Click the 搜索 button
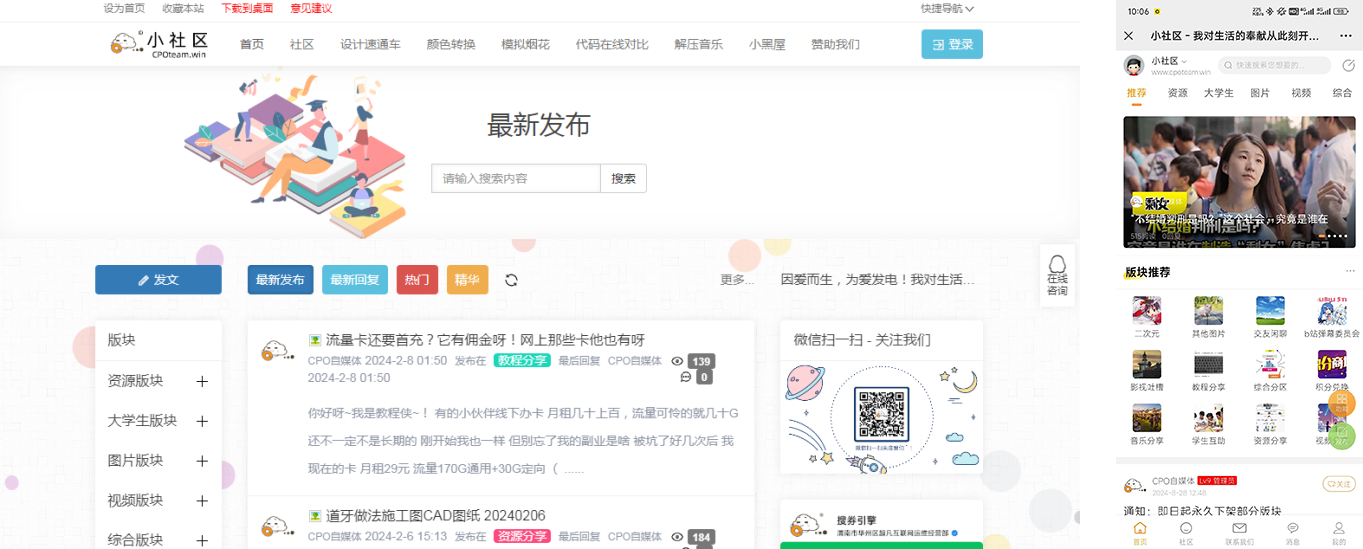The width and height of the screenshot is (1363, 549). pyautogui.click(x=624, y=178)
